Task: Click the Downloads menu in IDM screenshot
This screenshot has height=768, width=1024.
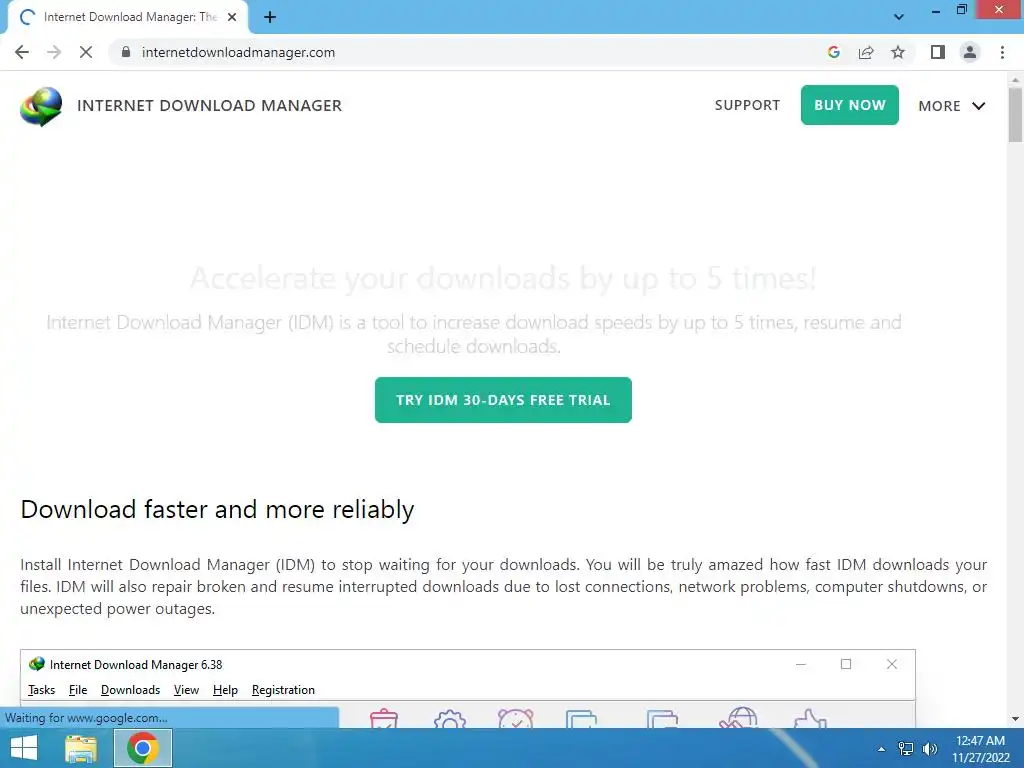Action: [x=130, y=690]
